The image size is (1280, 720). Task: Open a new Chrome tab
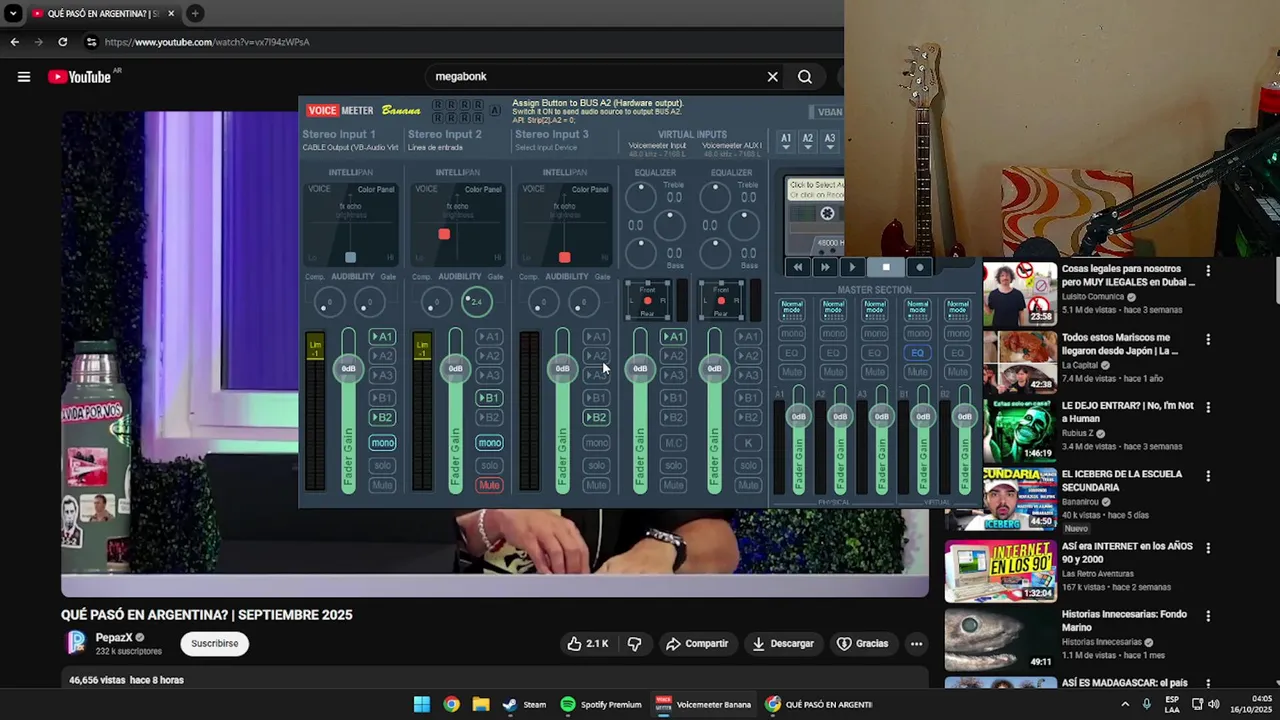pyautogui.click(x=195, y=13)
